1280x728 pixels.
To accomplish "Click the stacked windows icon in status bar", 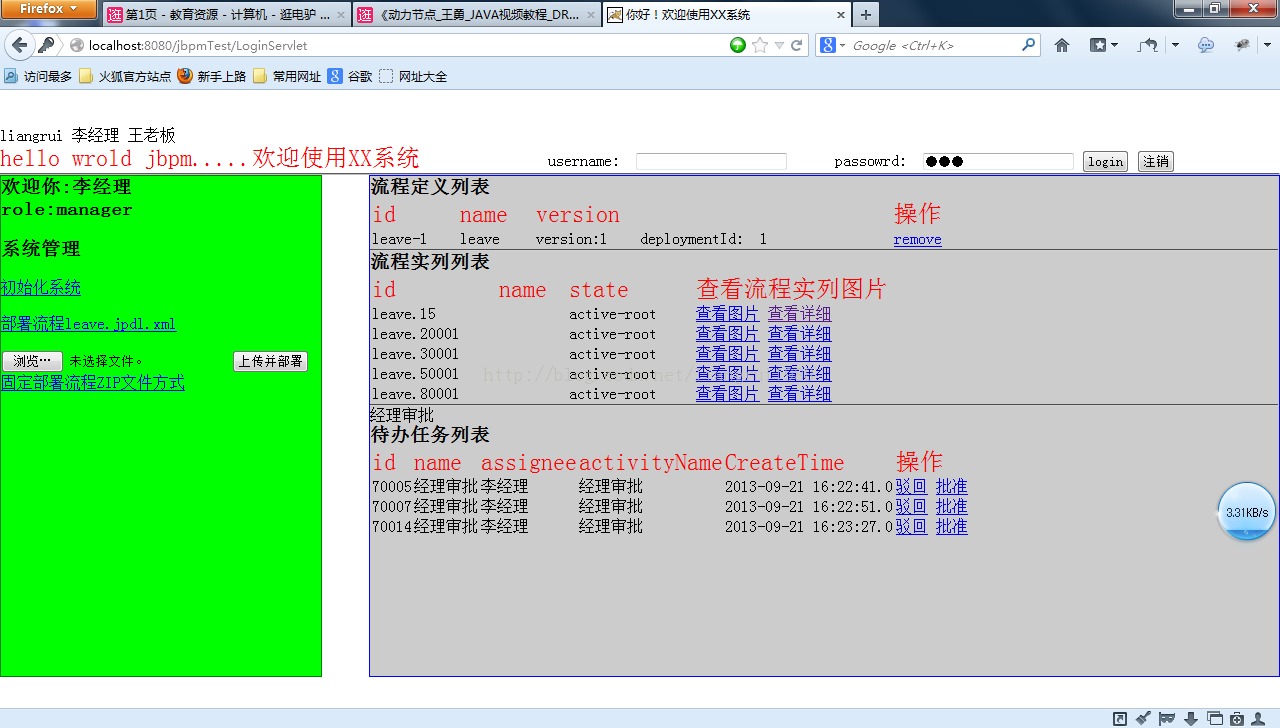I will (1215, 718).
